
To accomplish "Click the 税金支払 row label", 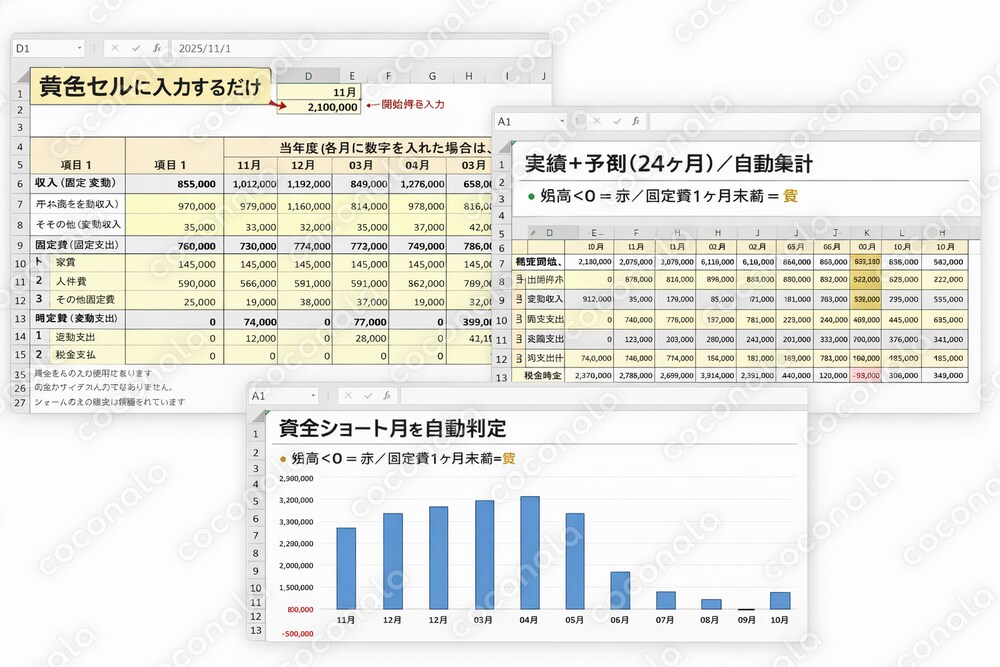I will 75,354.
